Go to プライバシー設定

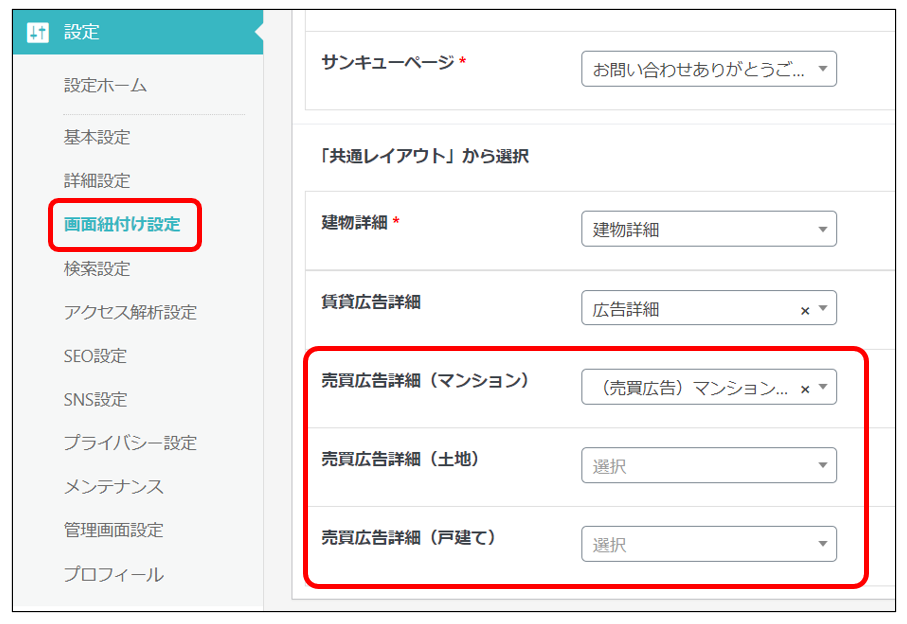[130, 443]
